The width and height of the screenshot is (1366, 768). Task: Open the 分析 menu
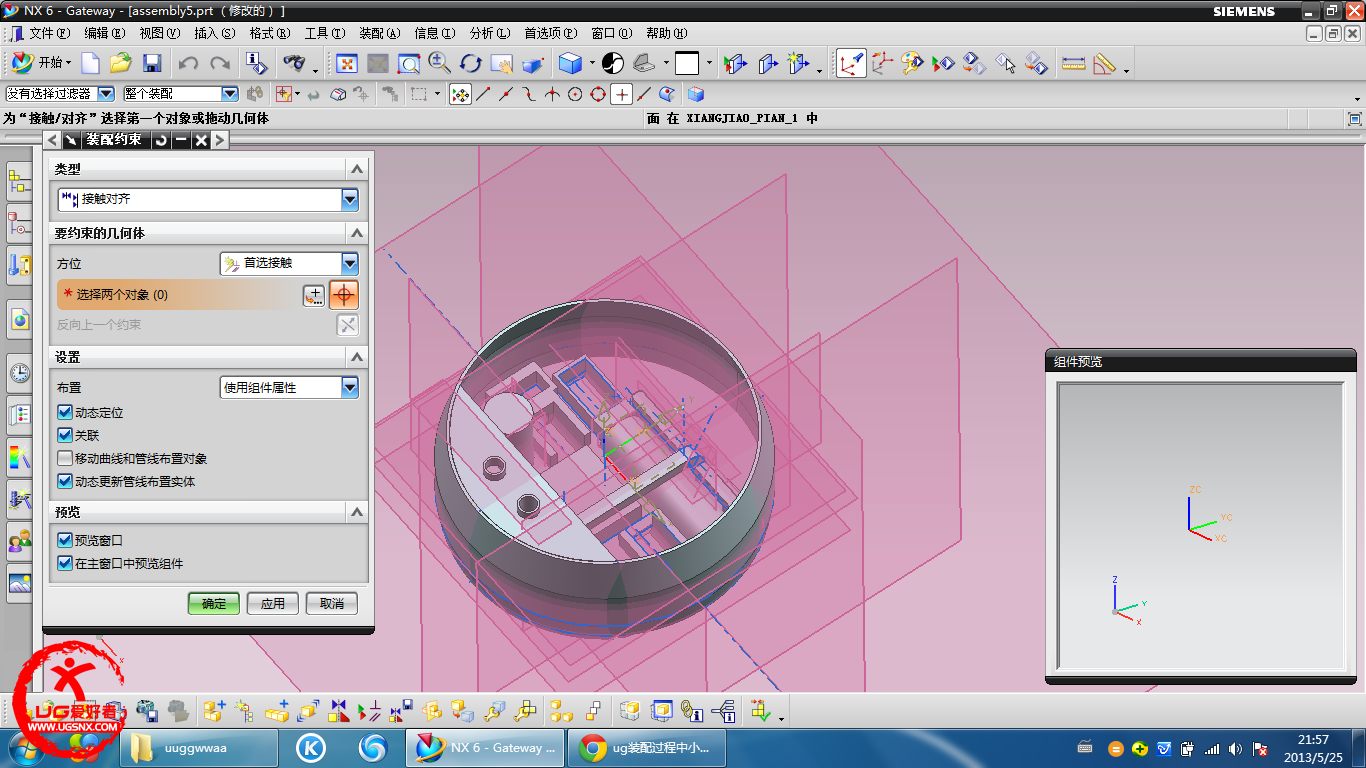pos(489,33)
